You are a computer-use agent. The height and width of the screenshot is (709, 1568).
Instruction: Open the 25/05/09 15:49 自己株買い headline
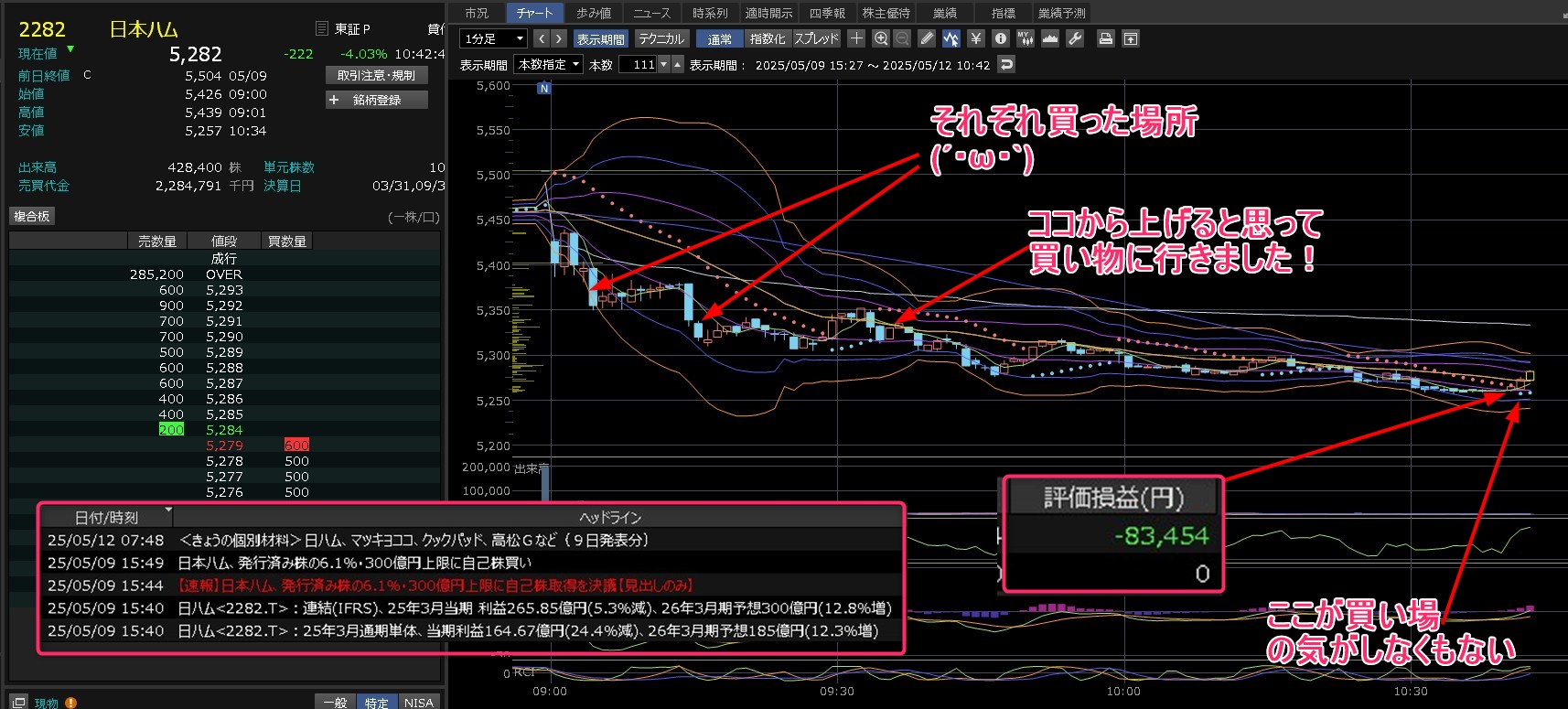tap(470, 563)
